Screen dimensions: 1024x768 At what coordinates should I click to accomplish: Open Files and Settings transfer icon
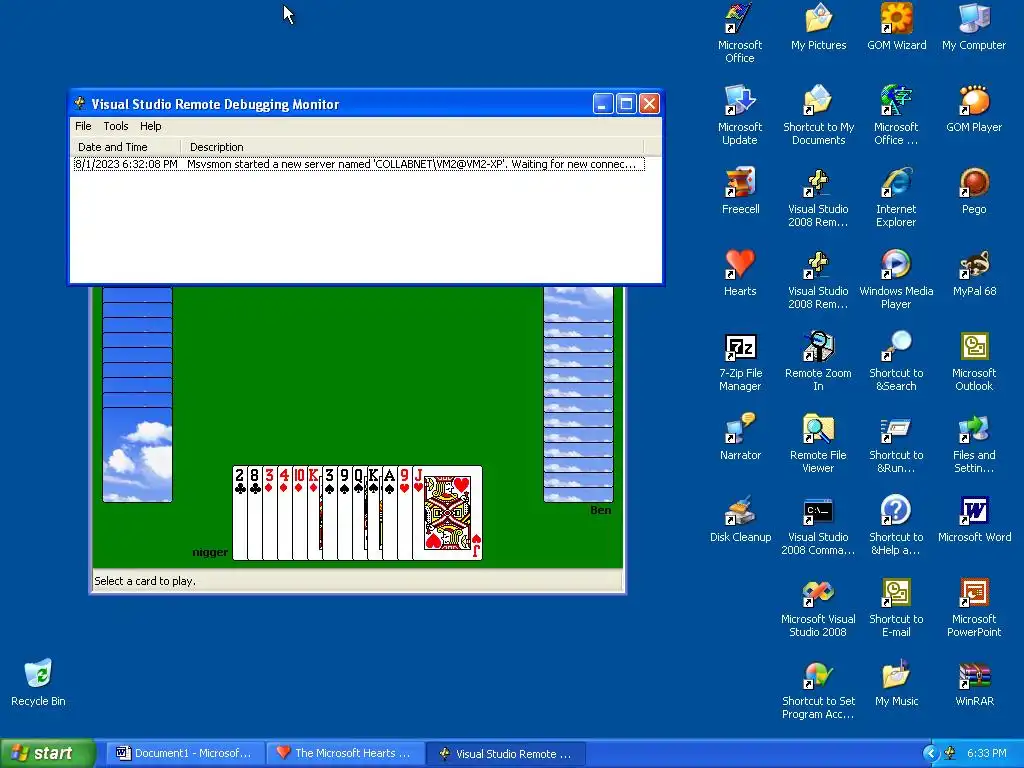tap(974, 443)
